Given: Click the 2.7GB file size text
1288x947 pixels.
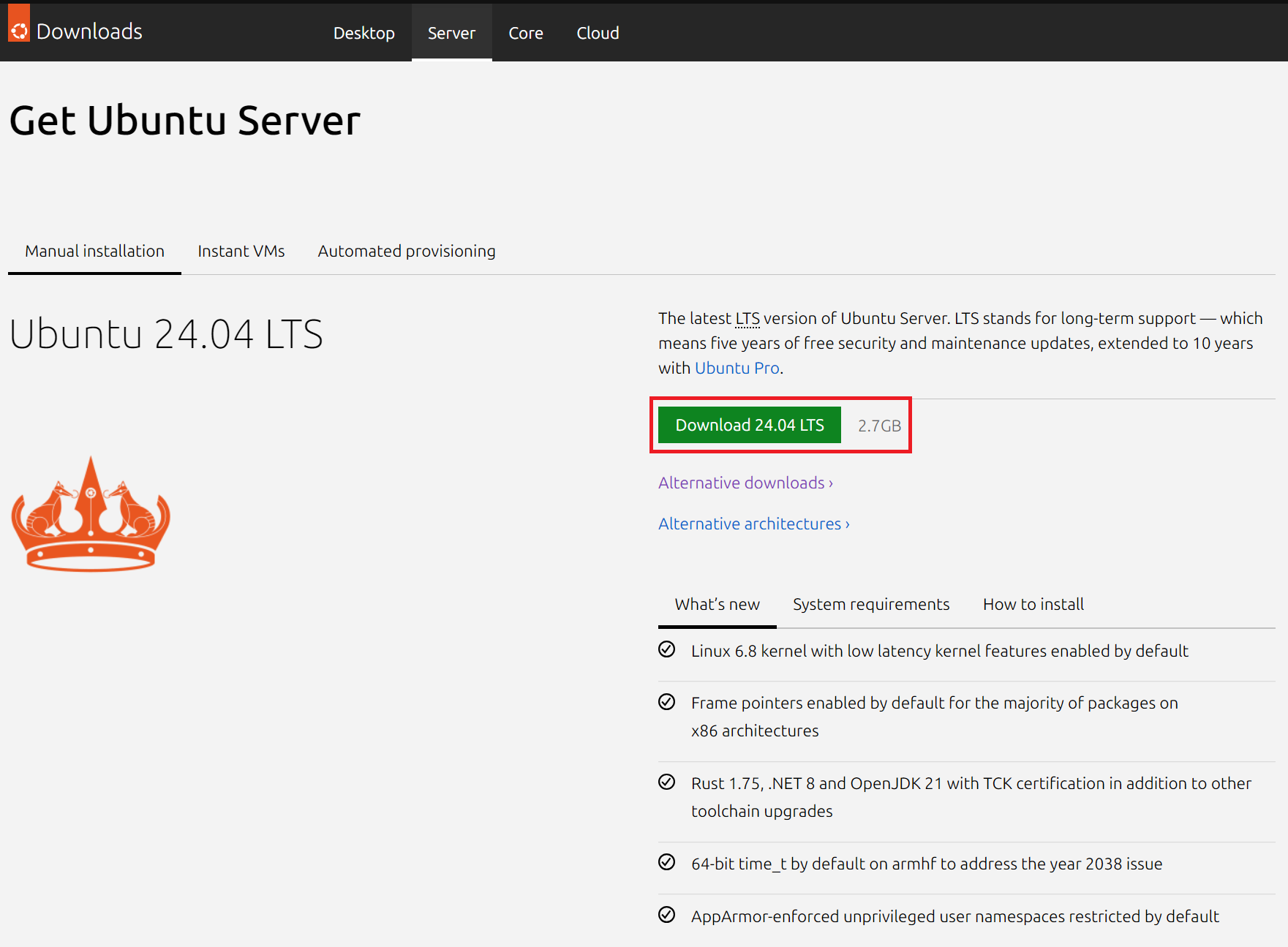Looking at the screenshot, I should coord(879,426).
